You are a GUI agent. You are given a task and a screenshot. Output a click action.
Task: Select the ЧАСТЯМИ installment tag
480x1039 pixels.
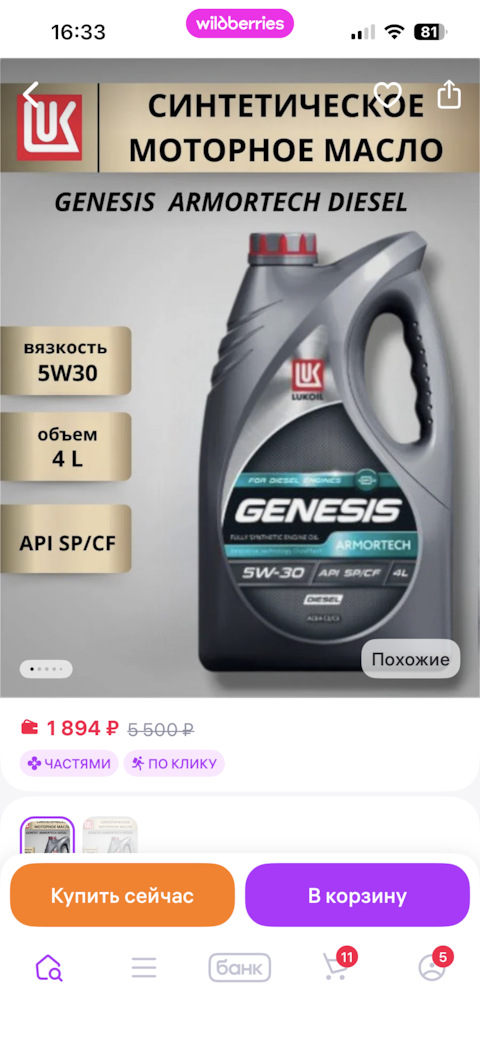click(x=69, y=763)
